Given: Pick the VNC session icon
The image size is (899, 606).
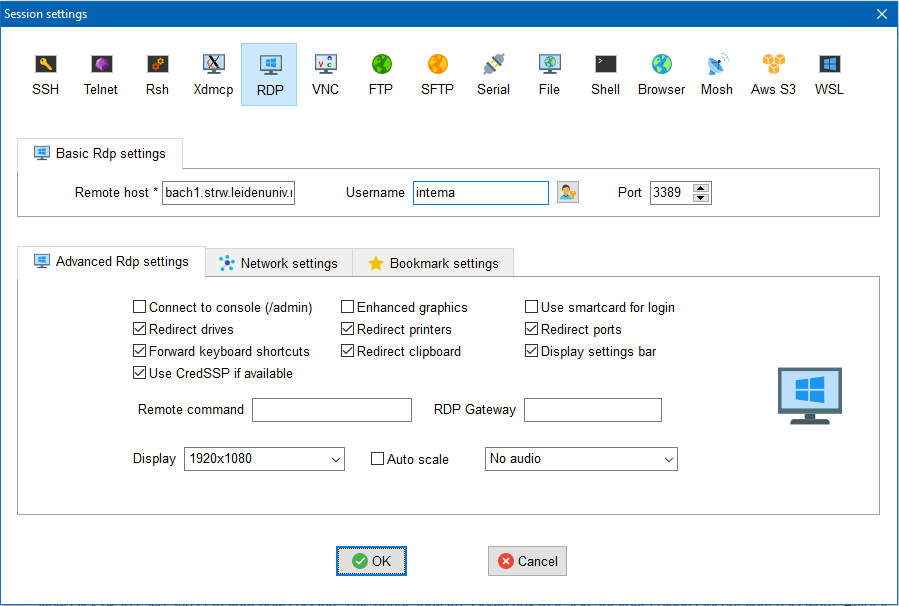Looking at the screenshot, I should tap(325, 75).
